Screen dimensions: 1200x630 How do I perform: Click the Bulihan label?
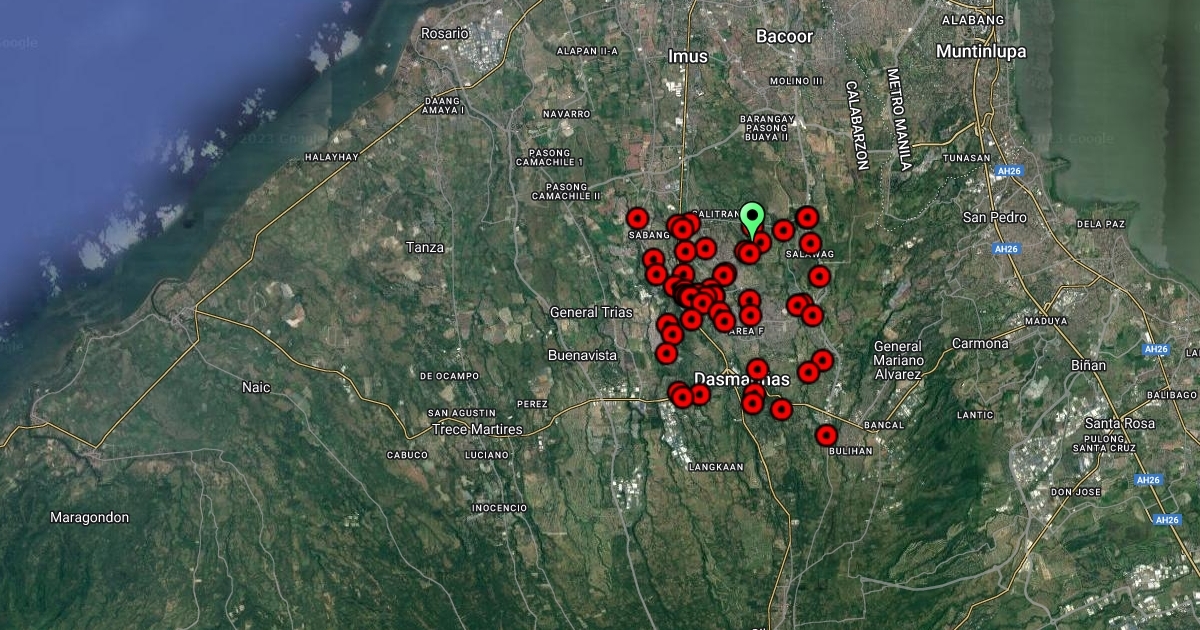pyautogui.click(x=851, y=451)
